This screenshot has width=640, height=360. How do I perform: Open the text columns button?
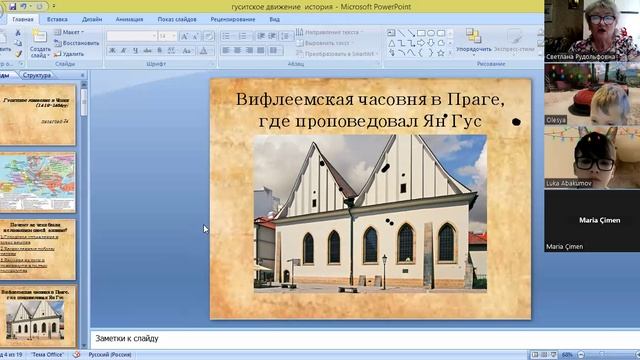pyautogui.click(x=276, y=50)
